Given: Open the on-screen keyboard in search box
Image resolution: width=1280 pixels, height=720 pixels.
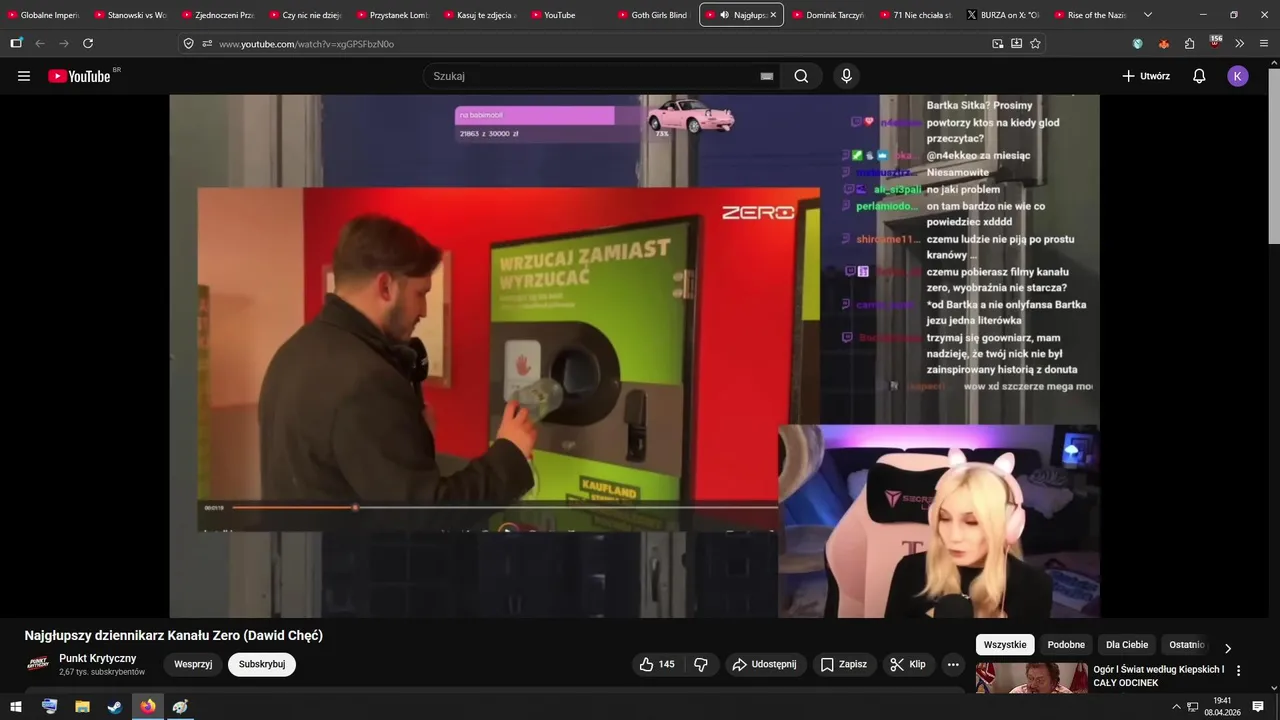Looking at the screenshot, I should [x=767, y=76].
